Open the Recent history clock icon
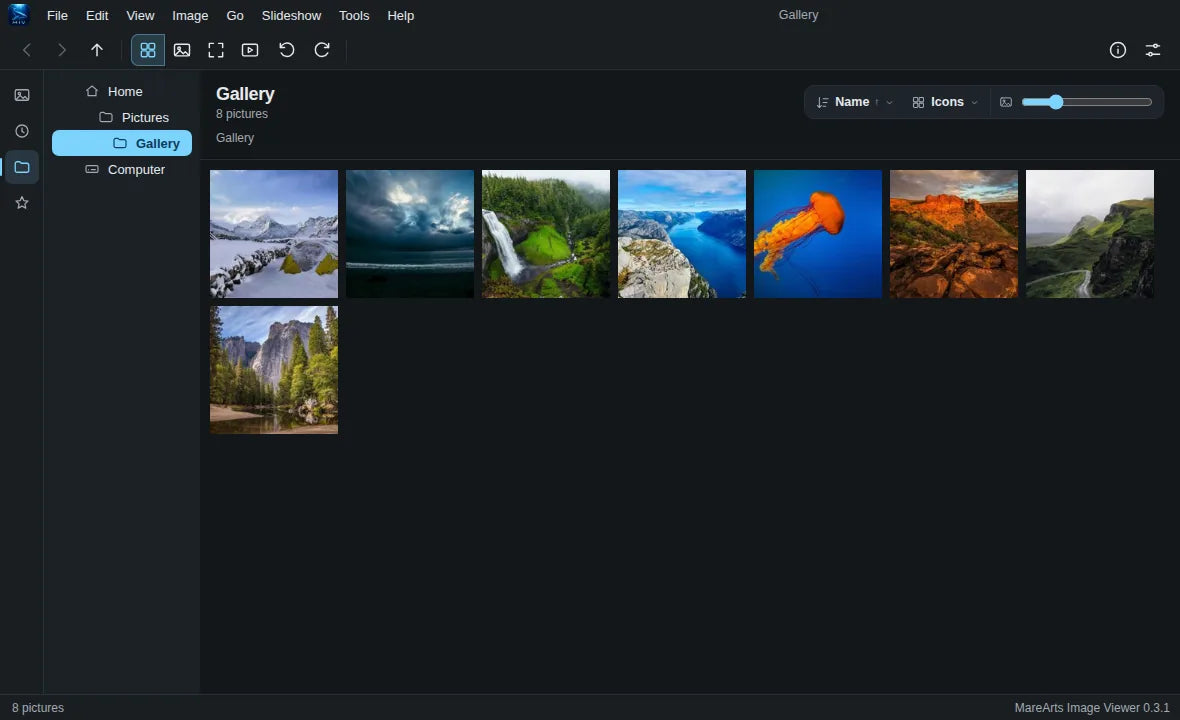The image size is (1180, 720). click(22, 131)
